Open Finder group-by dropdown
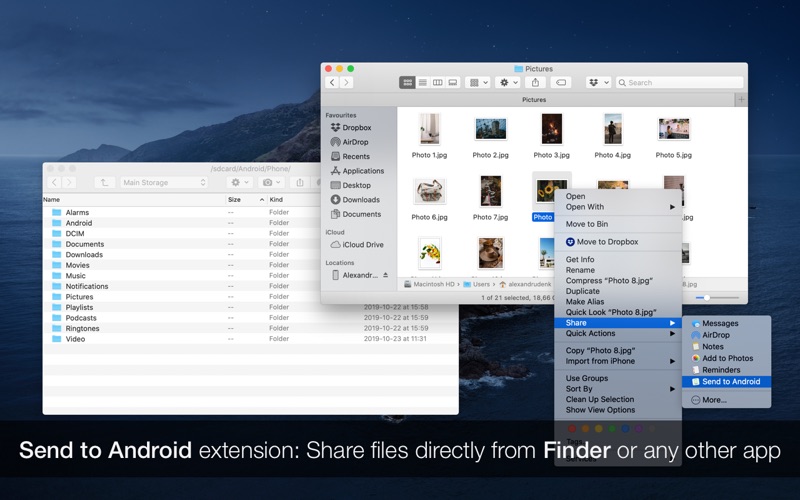The height and width of the screenshot is (500, 800). [478, 82]
